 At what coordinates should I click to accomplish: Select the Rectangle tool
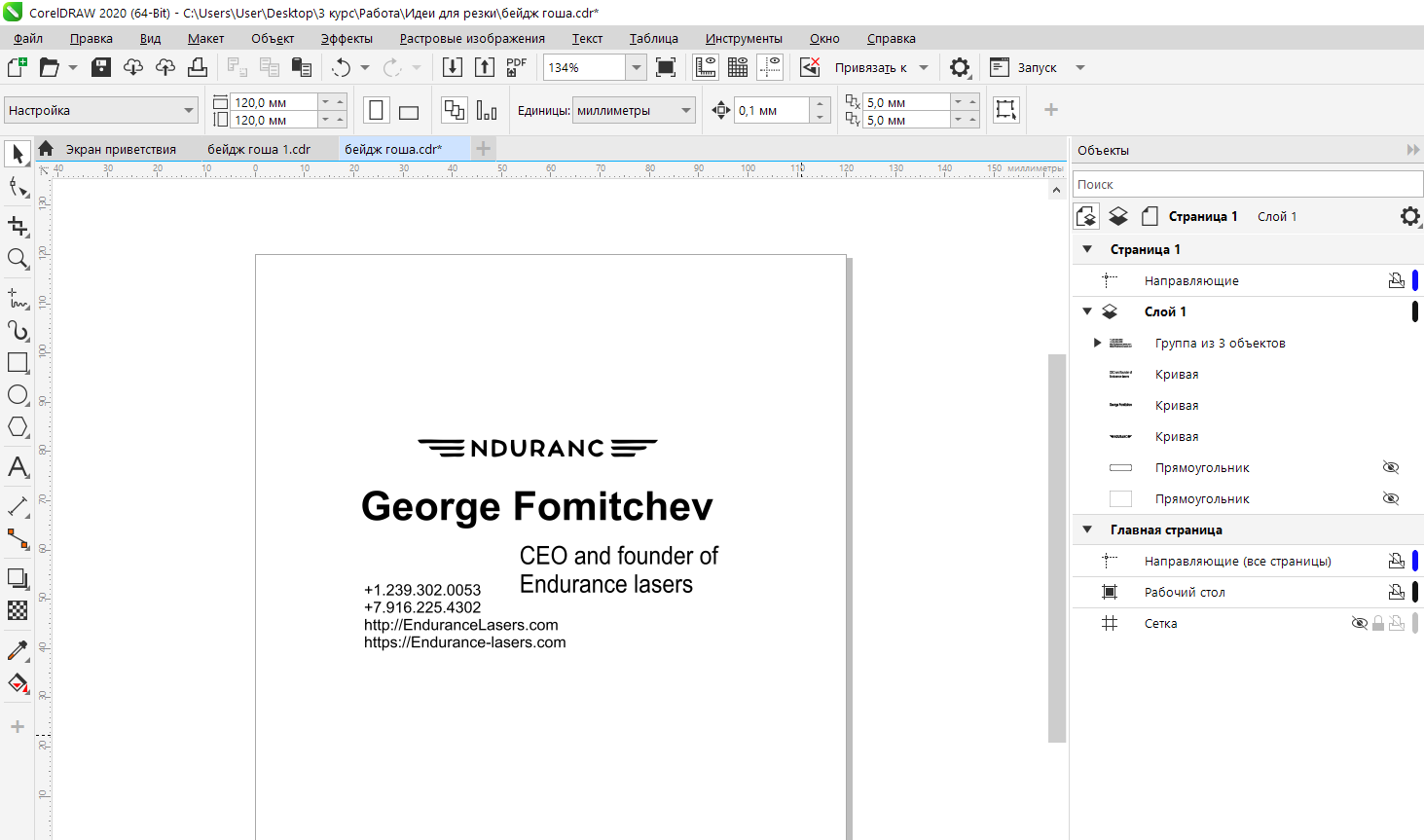pyautogui.click(x=18, y=362)
